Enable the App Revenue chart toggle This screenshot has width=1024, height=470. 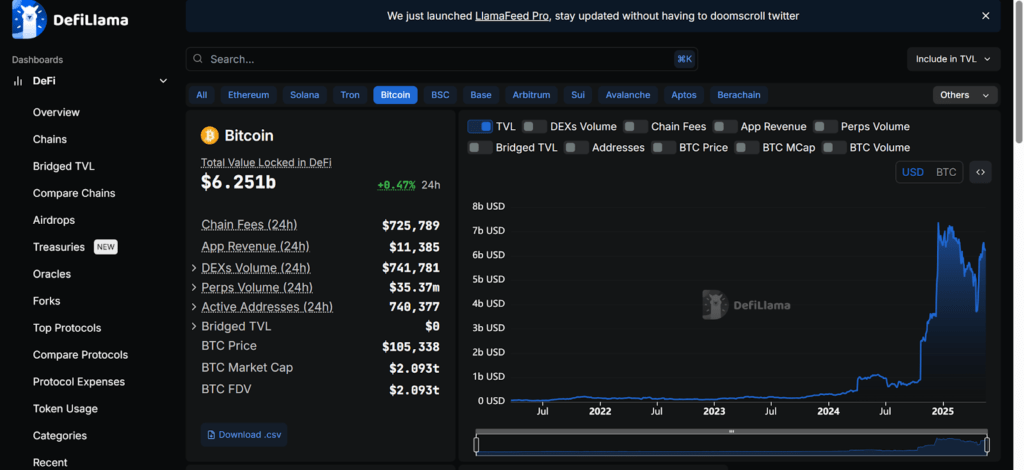coord(725,127)
